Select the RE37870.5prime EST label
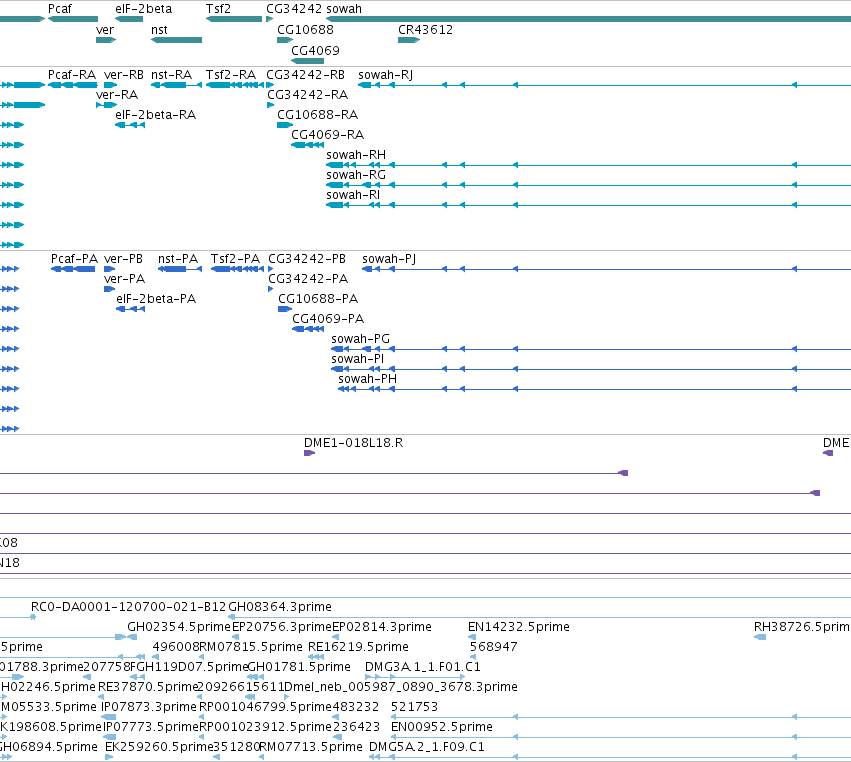This screenshot has width=851, height=762. coord(148,687)
